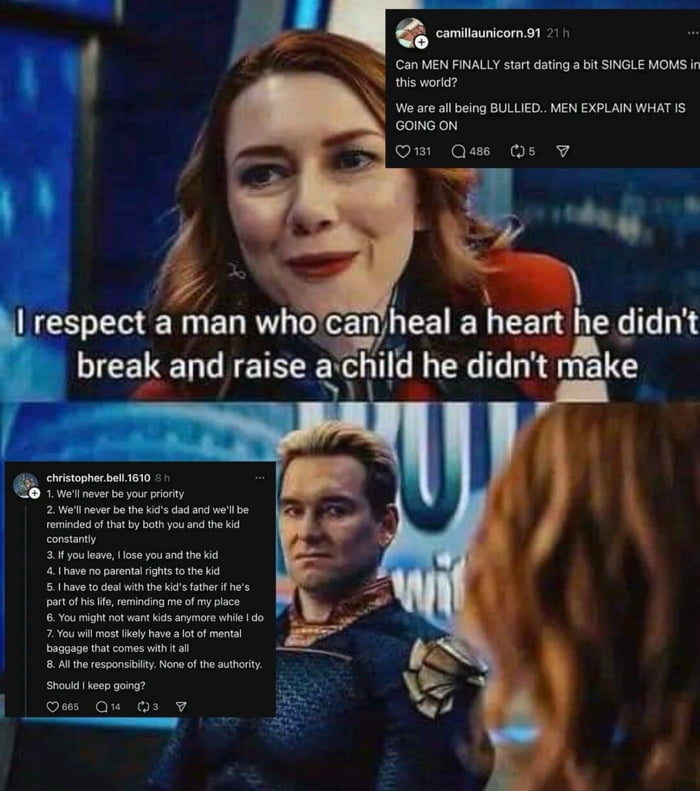Repost christopher.bell.1610's reply
The height and width of the screenshot is (791, 700).
pos(143,707)
